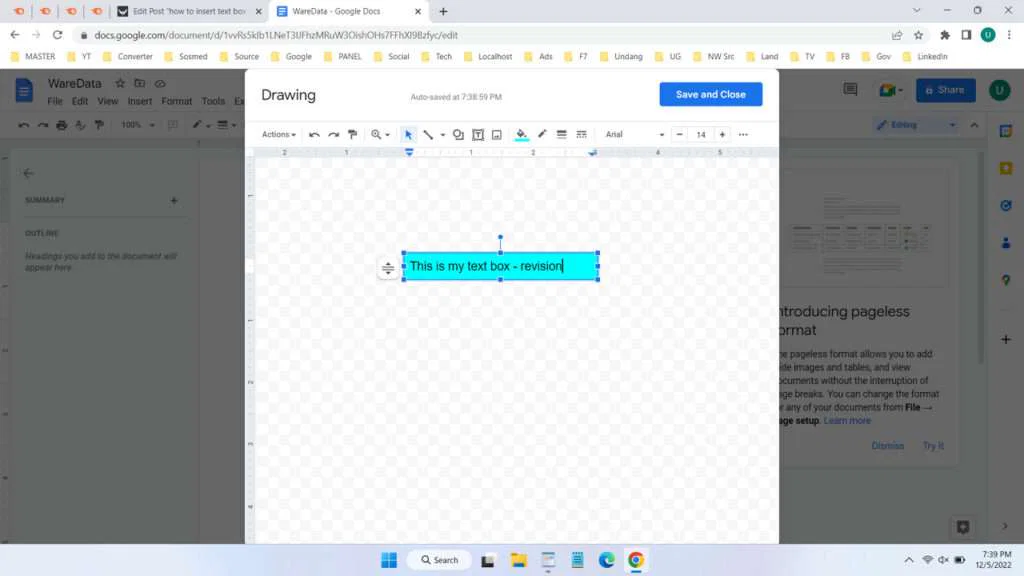Select the Text box tool in the drawing toolbar
Image resolution: width=1024 pixels, height=576 pixels.
[478, 134]
